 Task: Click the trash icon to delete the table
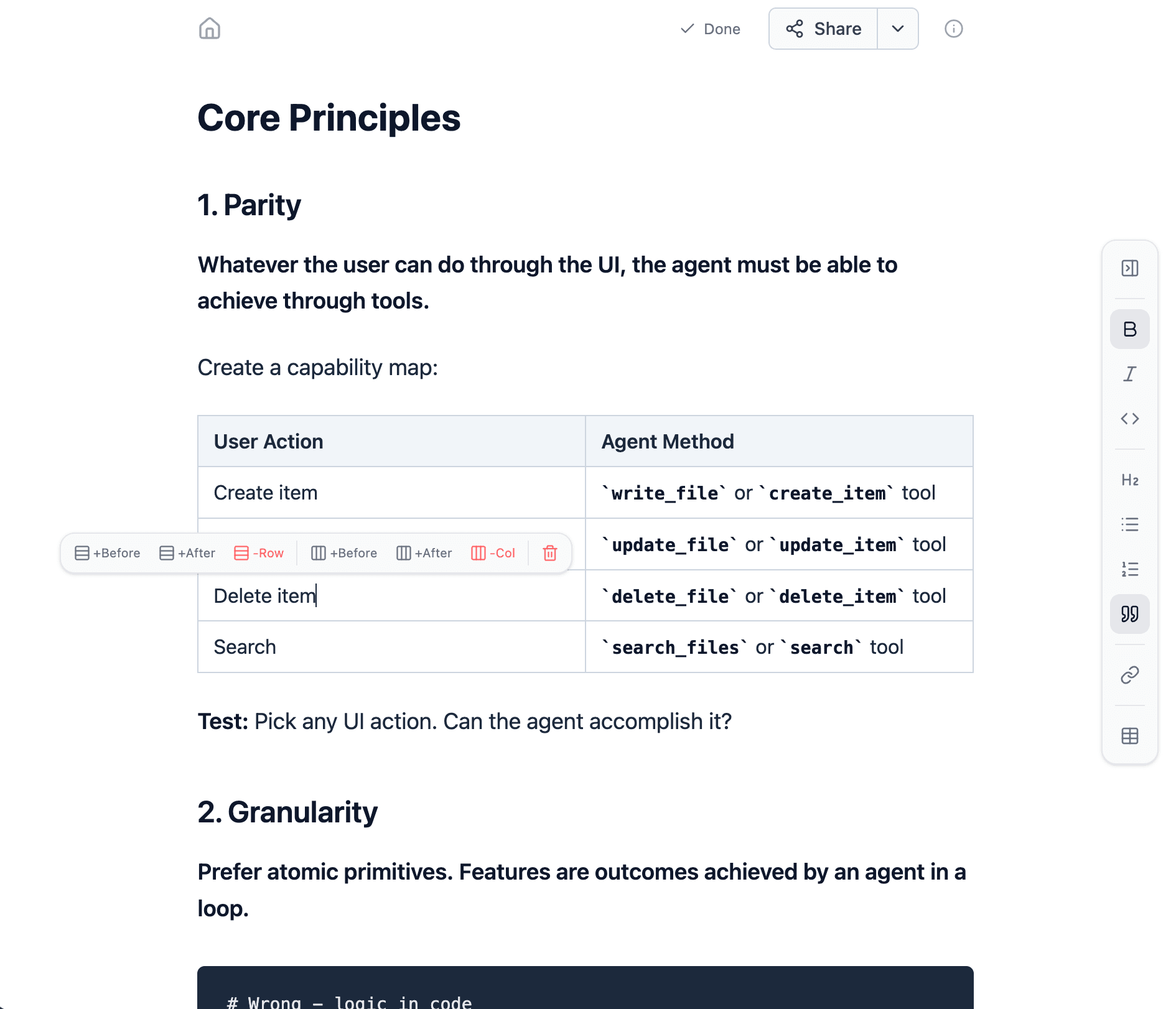pos(549,552)
